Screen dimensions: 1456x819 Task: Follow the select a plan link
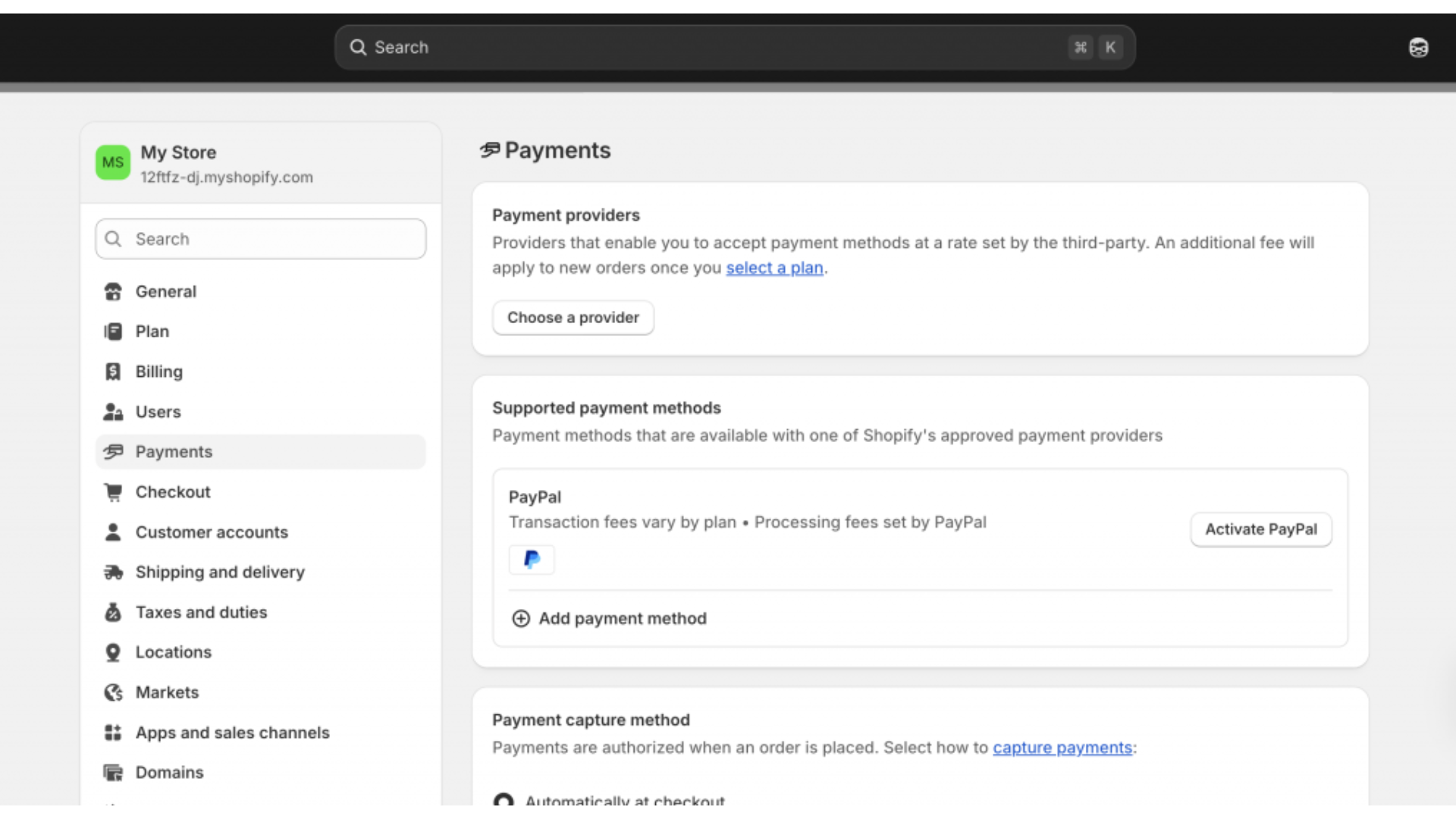click(774, 268)
